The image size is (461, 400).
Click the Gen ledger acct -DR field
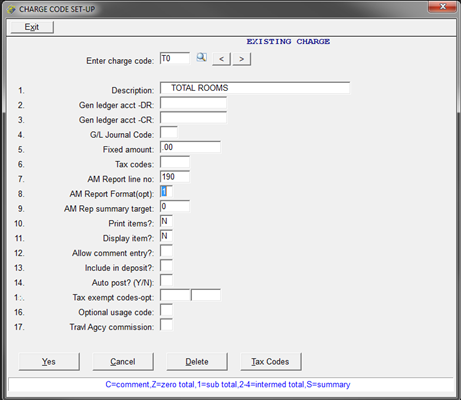(x=193, y=103)
